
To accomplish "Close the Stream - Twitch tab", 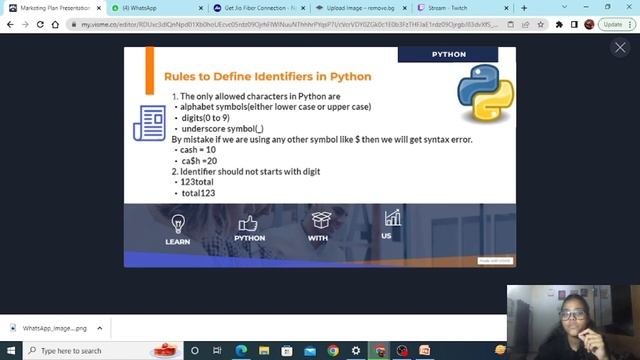I will point(507,8).
